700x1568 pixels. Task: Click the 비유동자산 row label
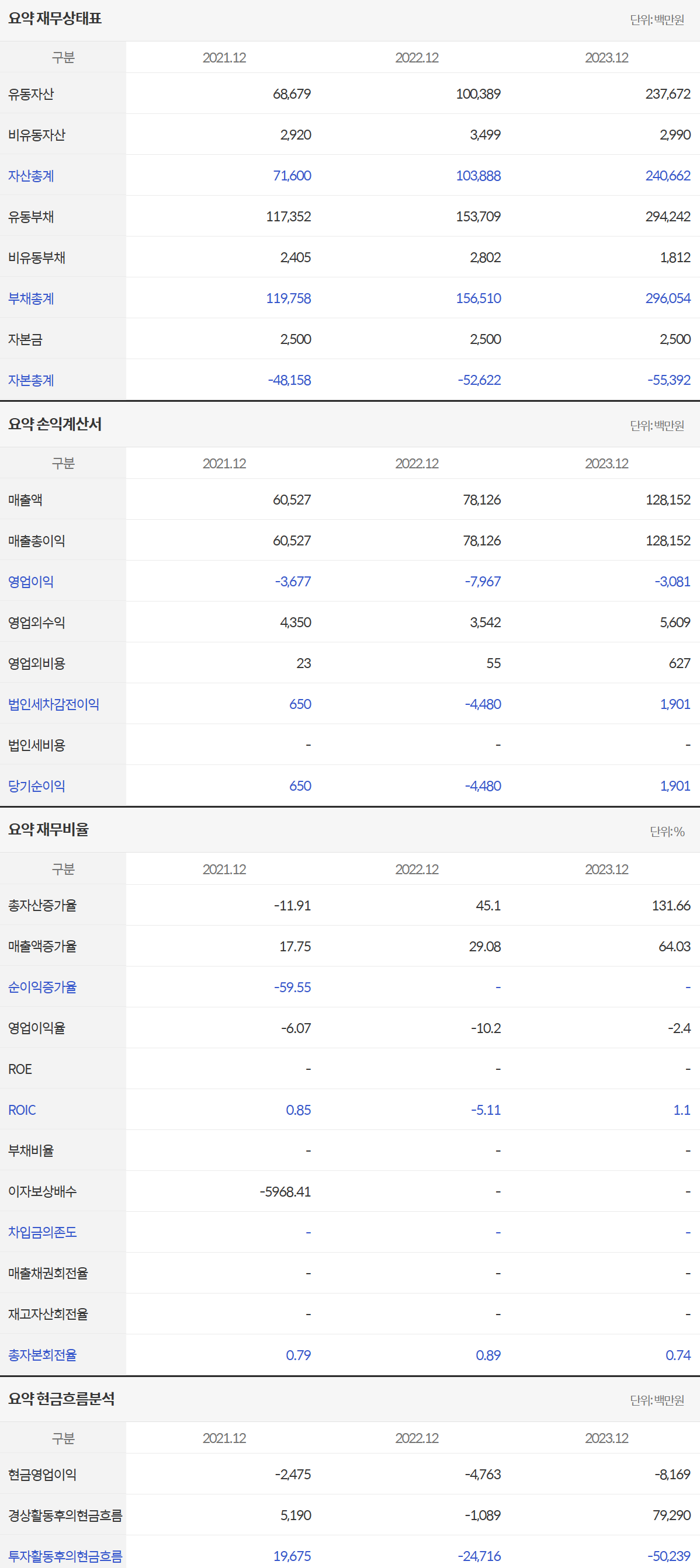tap(37, 135)
